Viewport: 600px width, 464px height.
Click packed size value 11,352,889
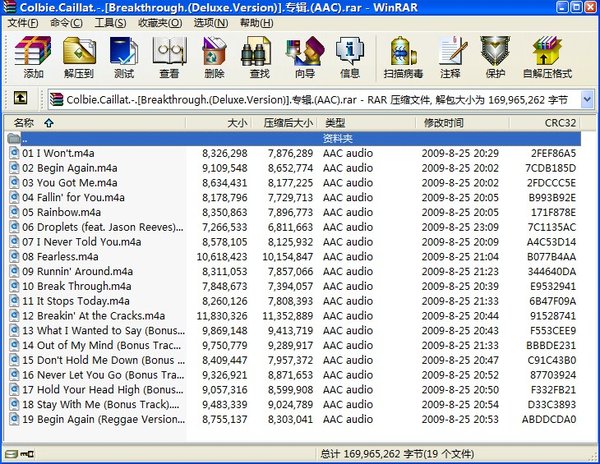(x=288, y=316)
